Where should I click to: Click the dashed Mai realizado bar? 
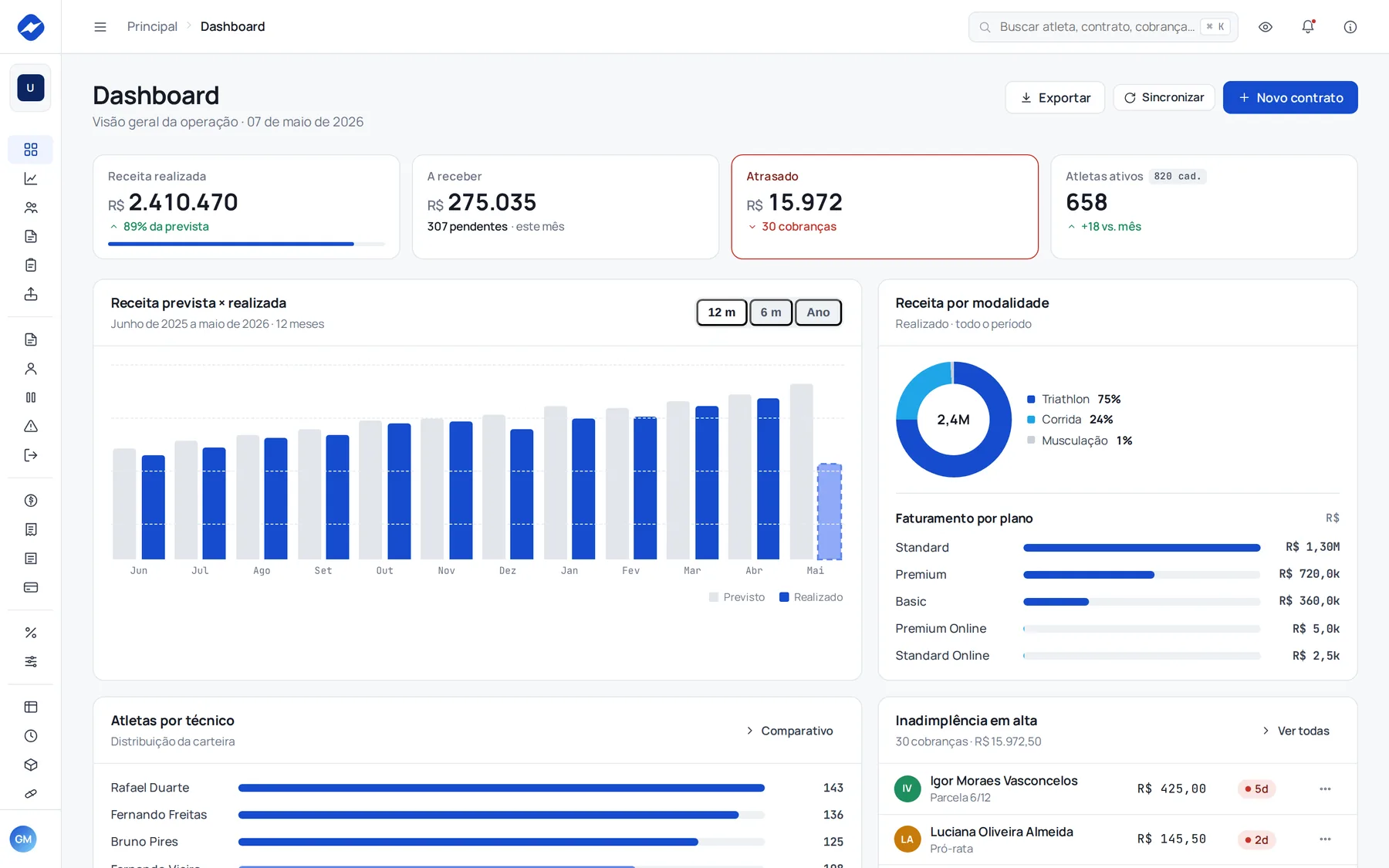click(x=830, y=512)
